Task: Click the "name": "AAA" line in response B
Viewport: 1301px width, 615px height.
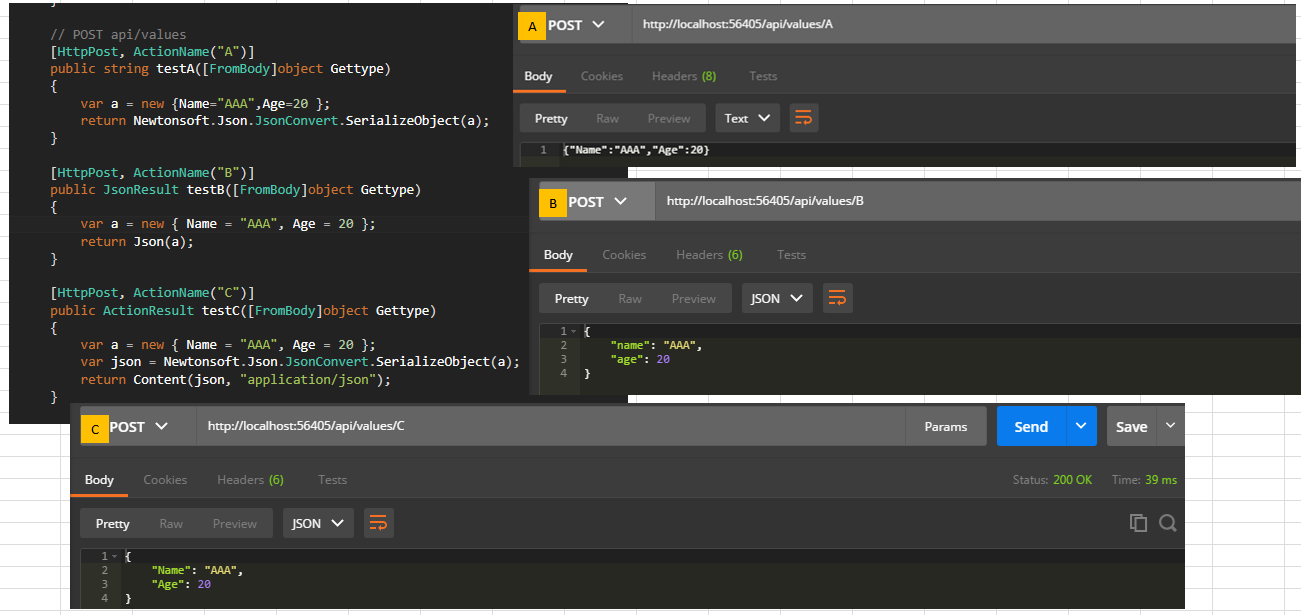Action: tap(656, 345)
